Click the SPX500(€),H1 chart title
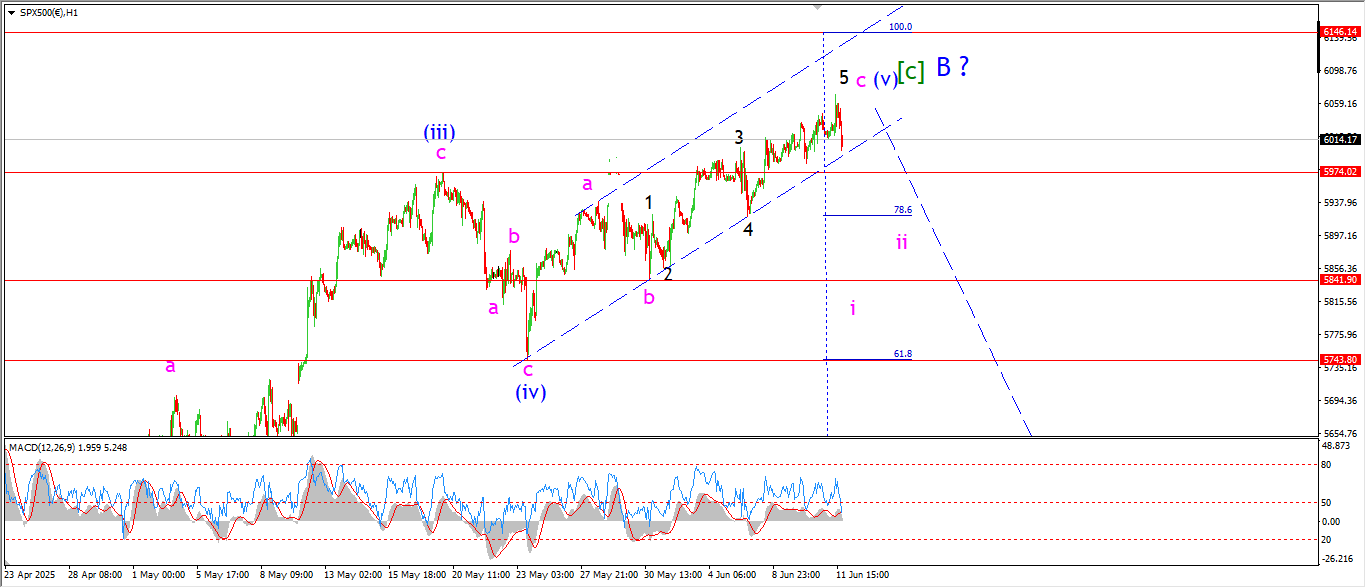Viewport: 1366px width, 588px height. tap(49, 13)
